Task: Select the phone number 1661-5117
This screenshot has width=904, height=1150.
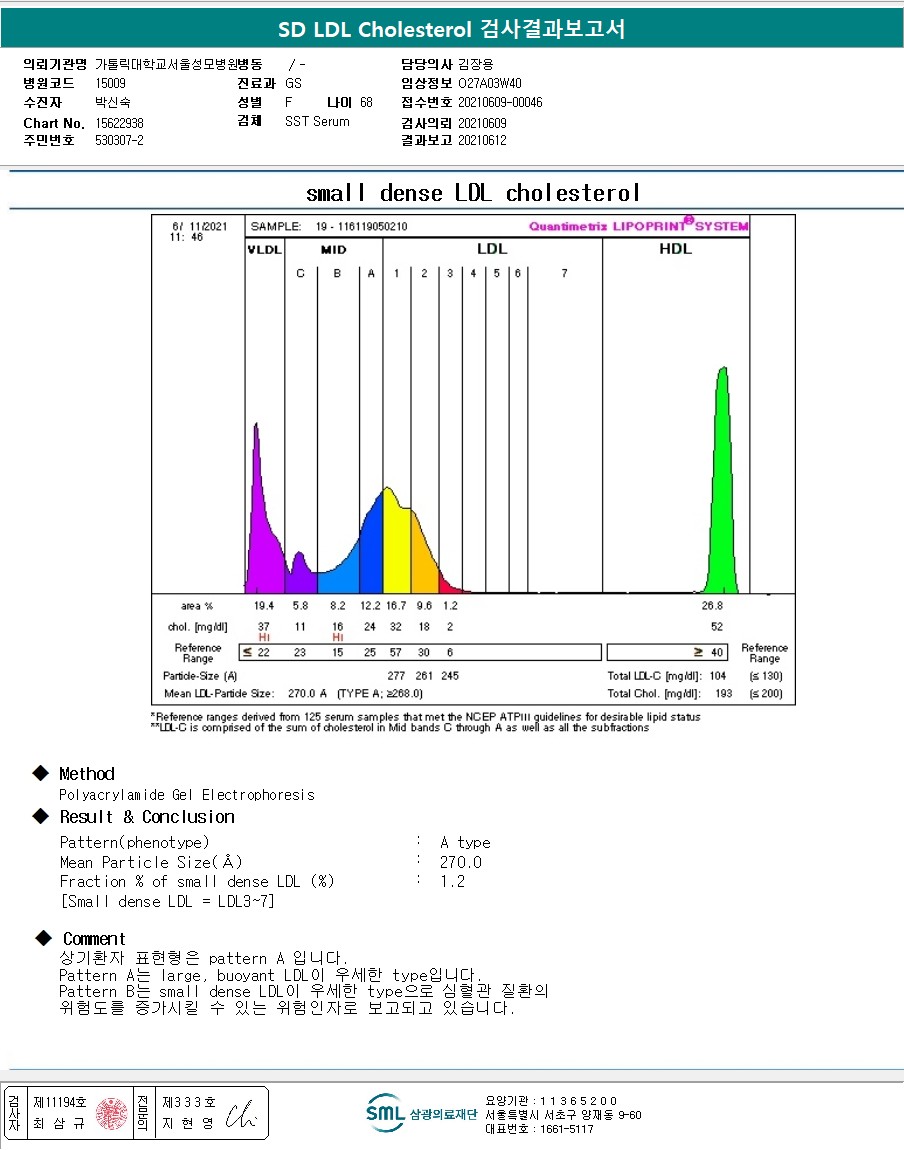Action: (x=567, y=1129)
